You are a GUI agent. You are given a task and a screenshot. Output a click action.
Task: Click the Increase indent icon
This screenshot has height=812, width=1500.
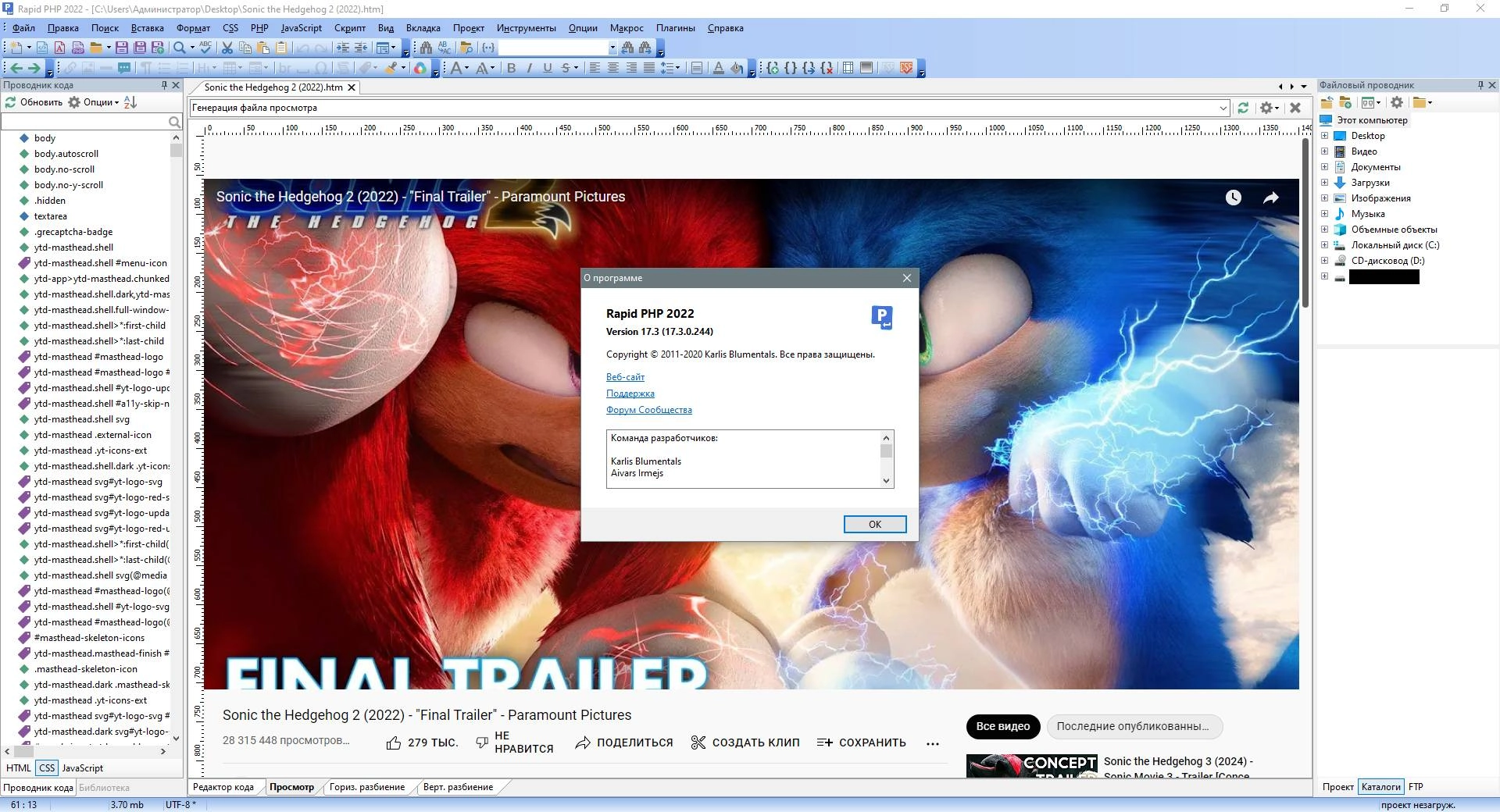[x=343, y=48]
